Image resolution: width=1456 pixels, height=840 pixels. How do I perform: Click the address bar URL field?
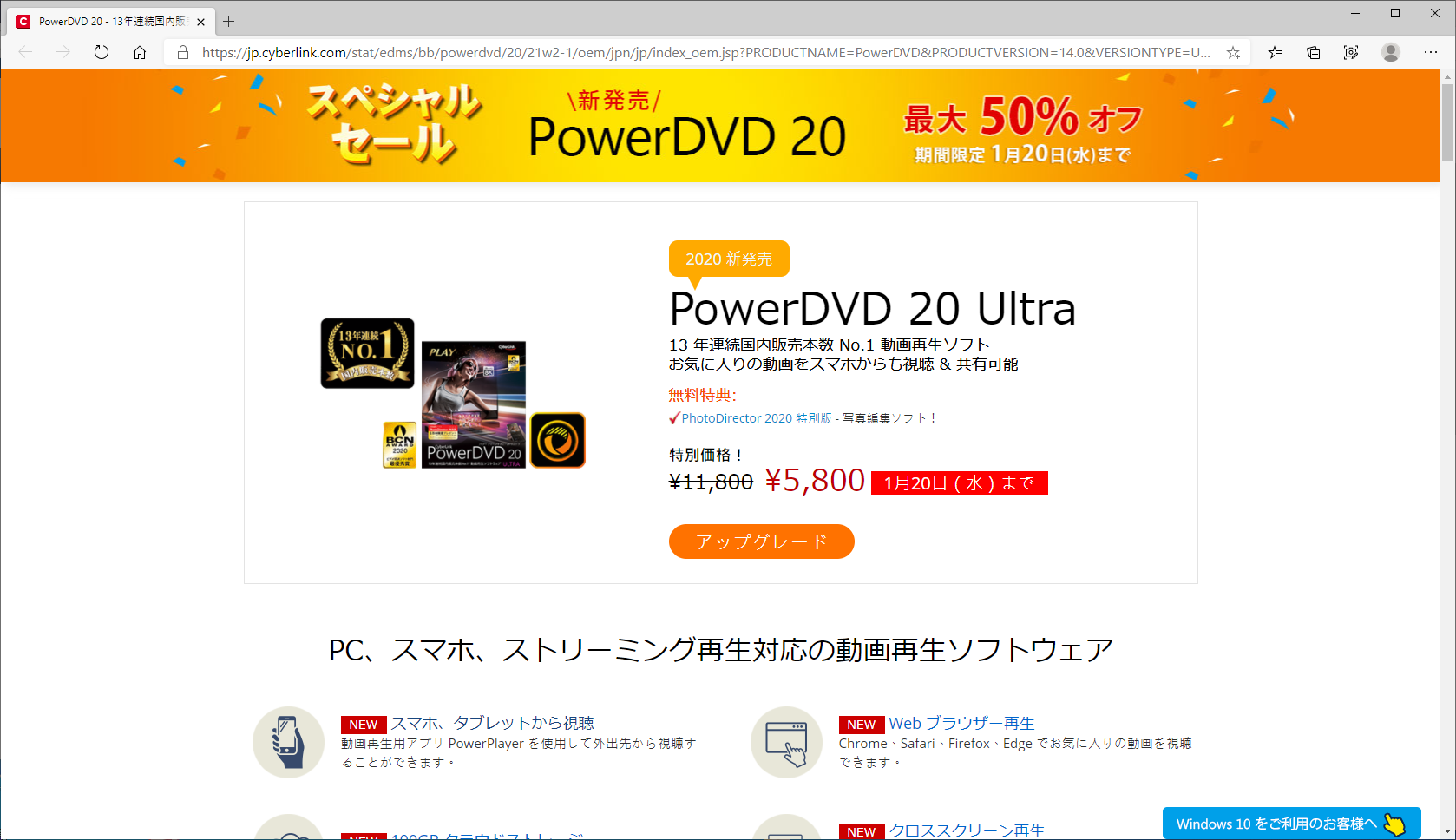(x=705, y=52)
